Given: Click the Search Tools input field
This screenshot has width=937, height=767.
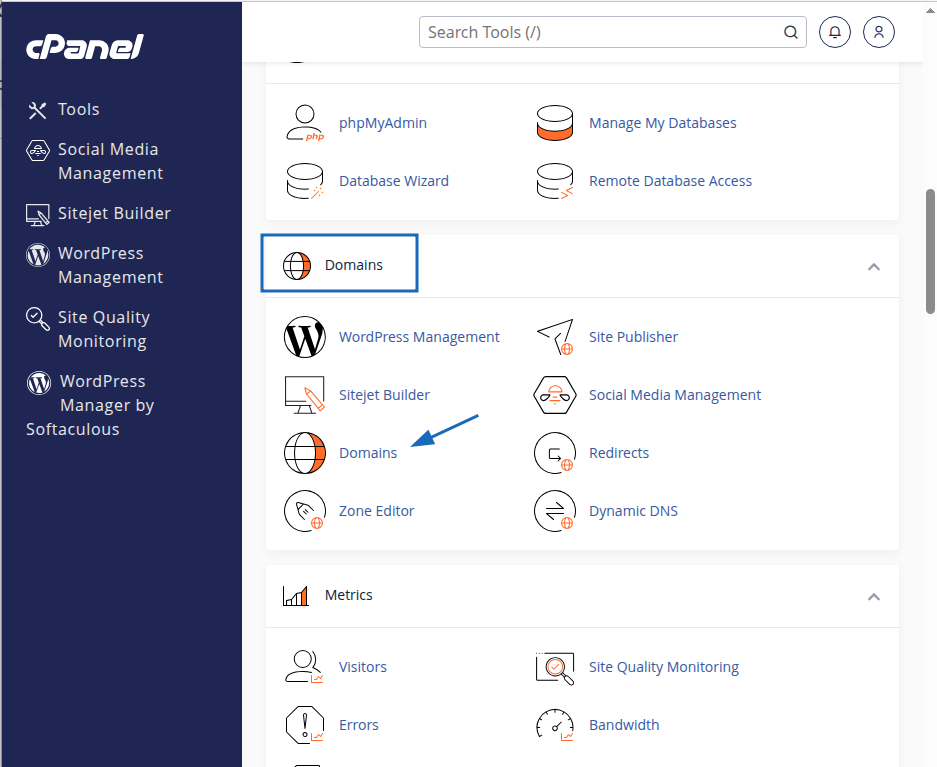Looking at the screenshot, I should click(600, 32).
